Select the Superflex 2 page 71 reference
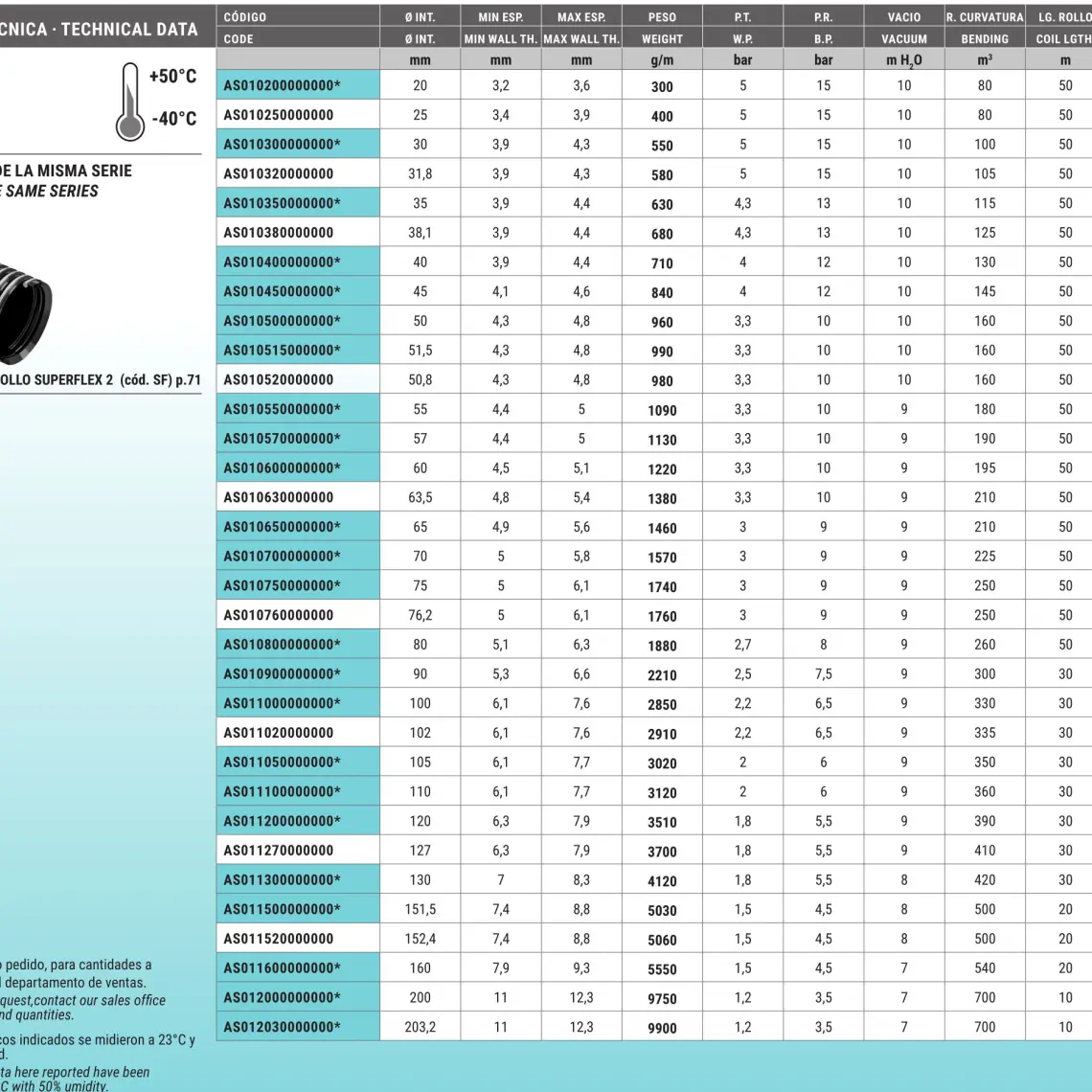The image size is (1092, 1092). click(x=99, y=380)
